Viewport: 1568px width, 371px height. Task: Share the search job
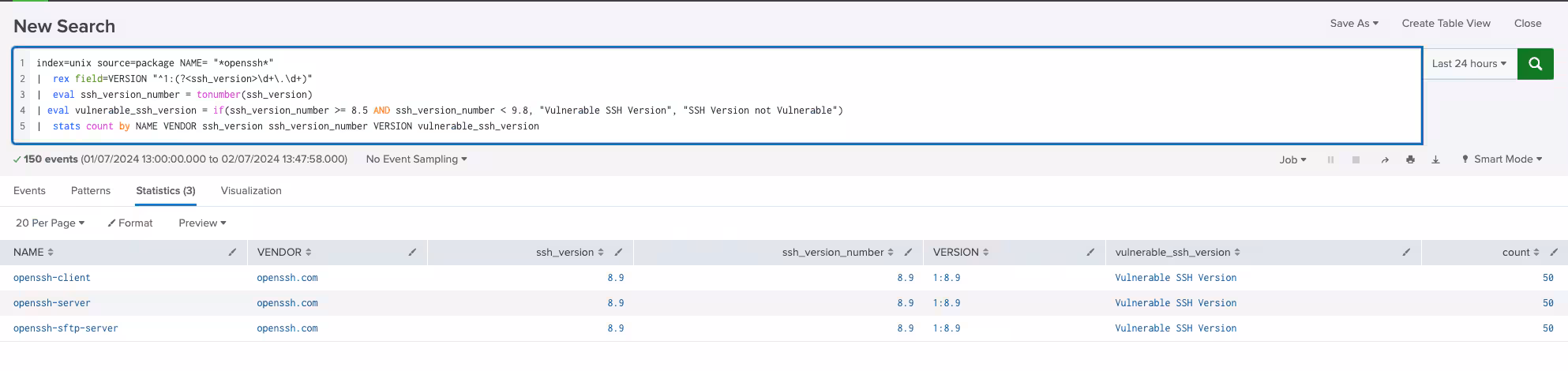tap(1384, 159)
